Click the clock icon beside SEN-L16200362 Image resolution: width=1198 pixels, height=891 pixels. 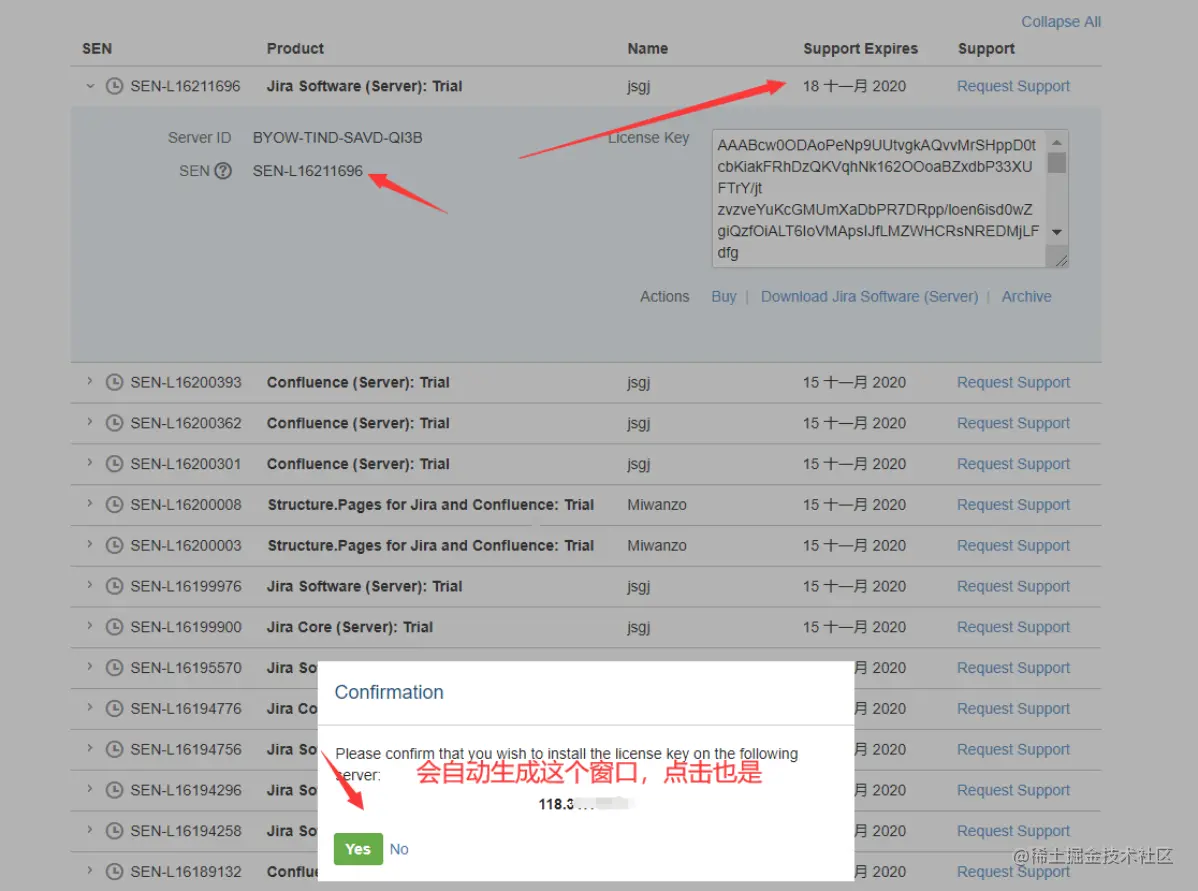tap(114, 423)
